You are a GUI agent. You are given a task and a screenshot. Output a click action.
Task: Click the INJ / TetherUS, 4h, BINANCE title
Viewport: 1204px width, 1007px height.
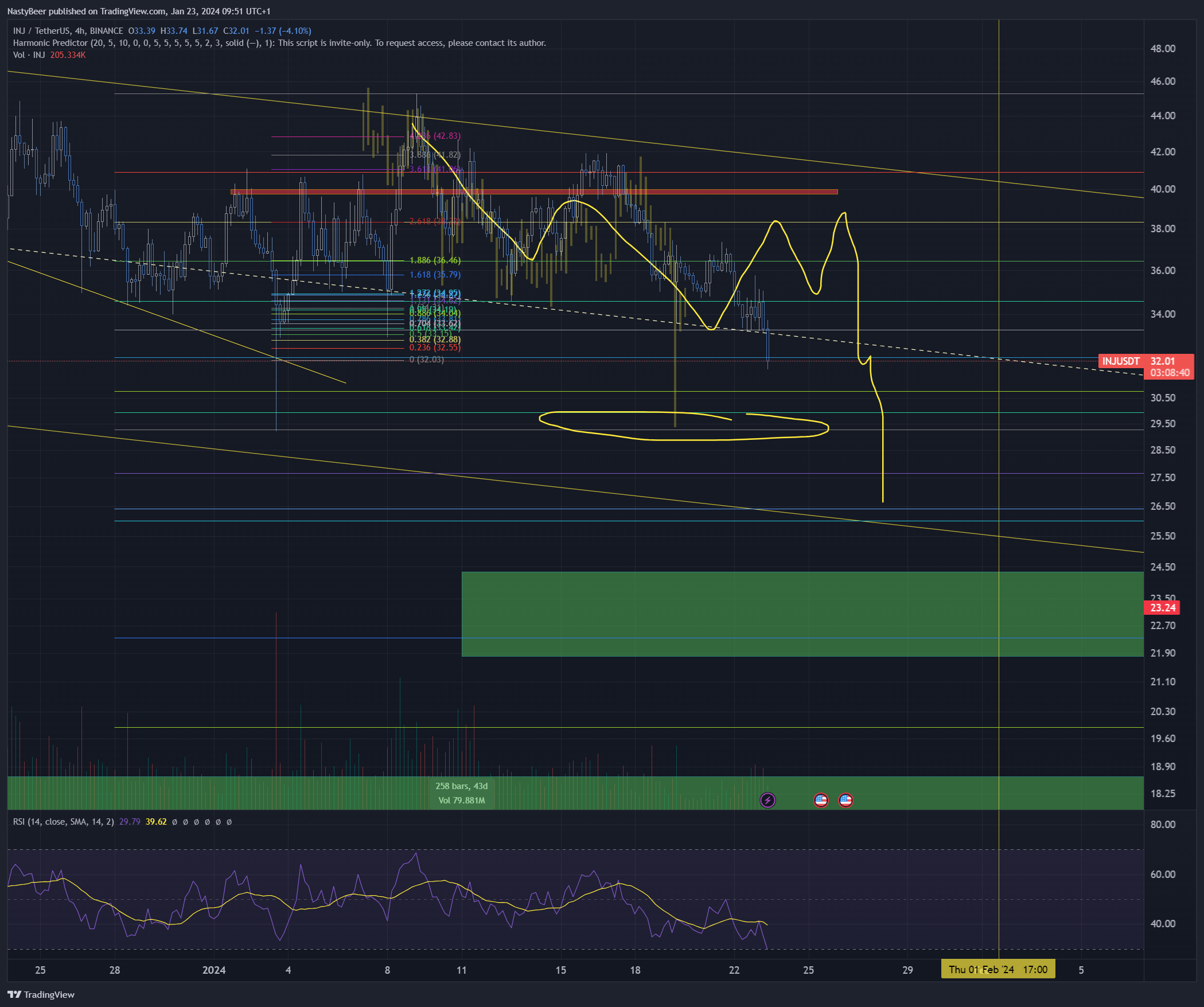pyautogui.click(x=68, y=31)
